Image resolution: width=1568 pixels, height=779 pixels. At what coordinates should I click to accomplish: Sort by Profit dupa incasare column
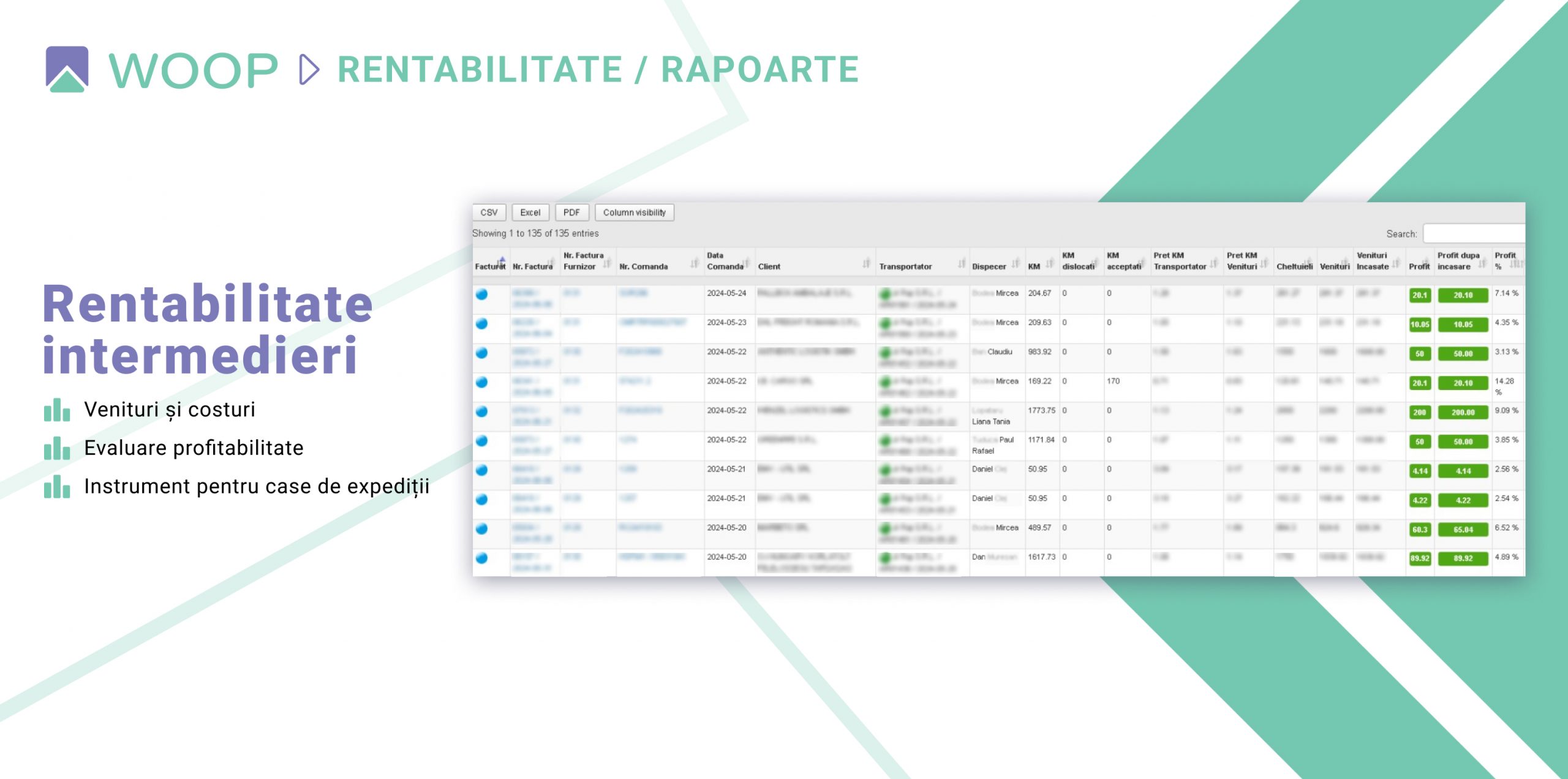(1463, 262)
